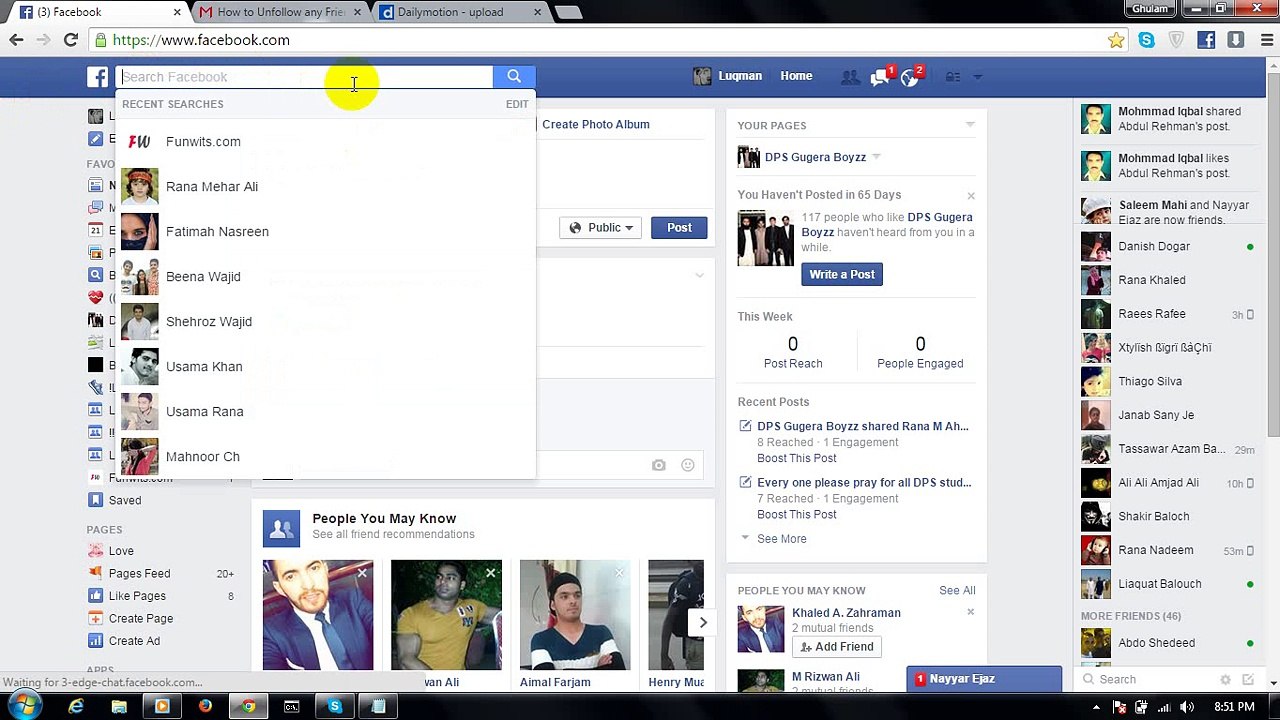This screenshot has width=1280, height=720.
Task: Open Firefox from taskbar
Action: [205, 706]
